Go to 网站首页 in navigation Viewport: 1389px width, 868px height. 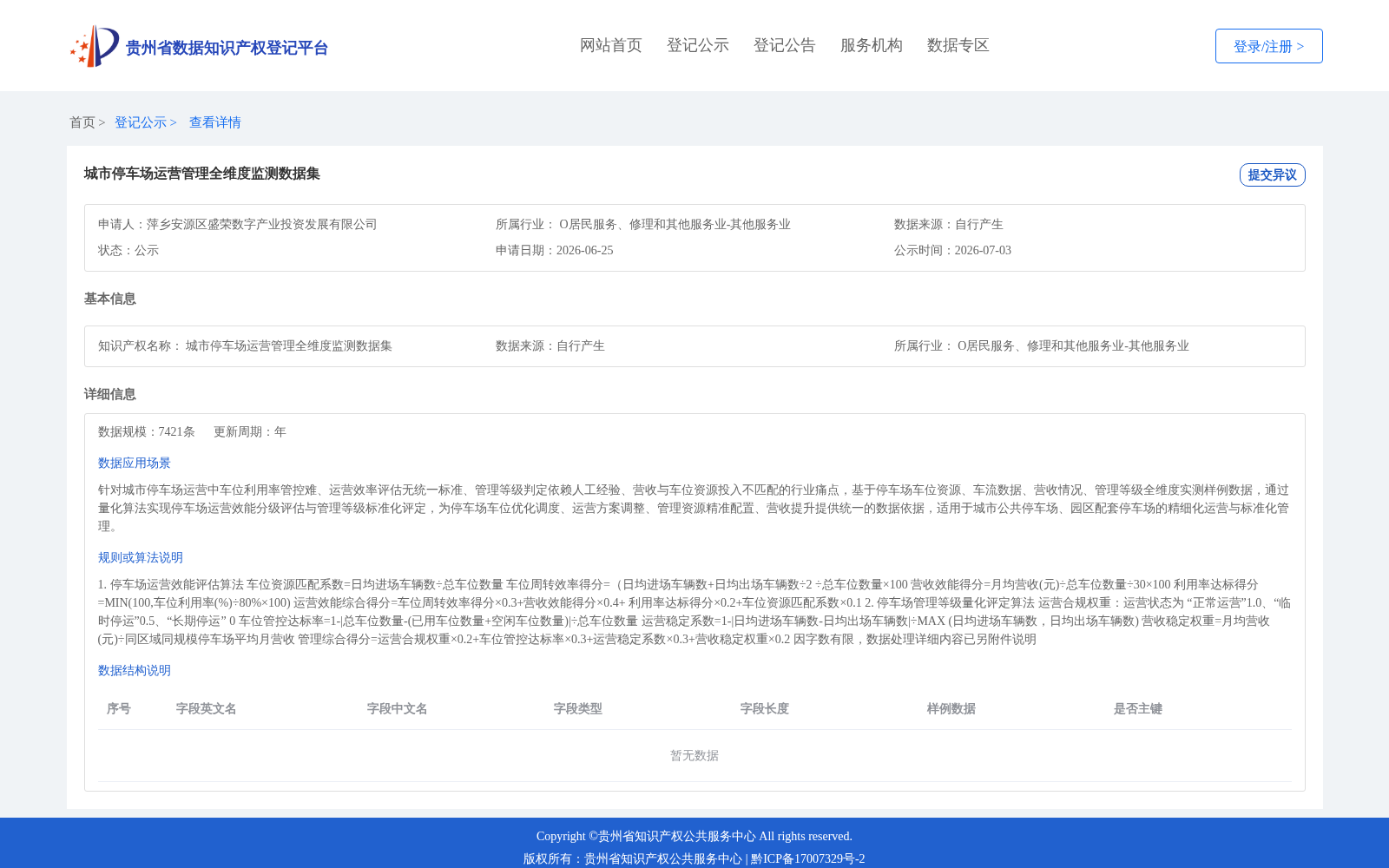tap(611, 45)
